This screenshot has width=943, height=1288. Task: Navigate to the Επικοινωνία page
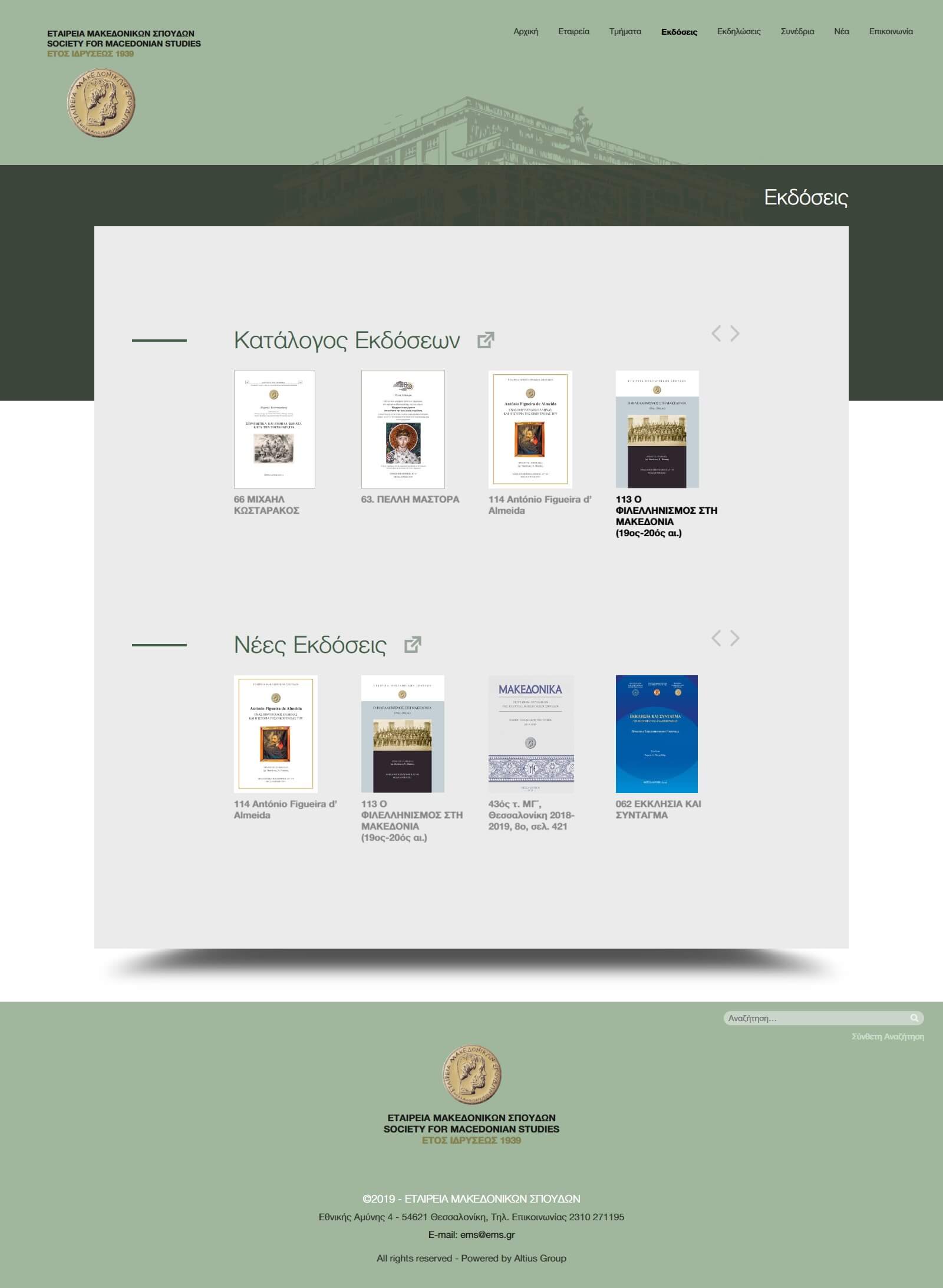click(x=891, y=31)
